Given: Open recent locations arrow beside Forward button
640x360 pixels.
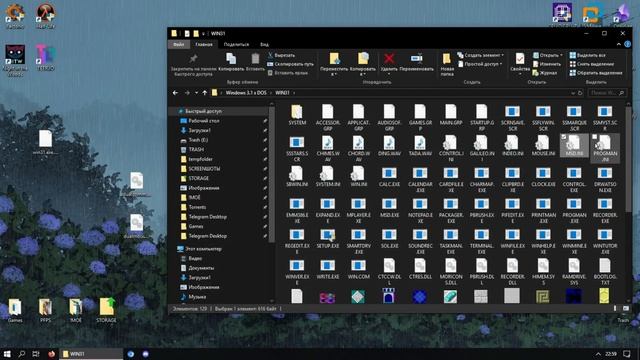Looking at the screenshot, I should 196,93.
